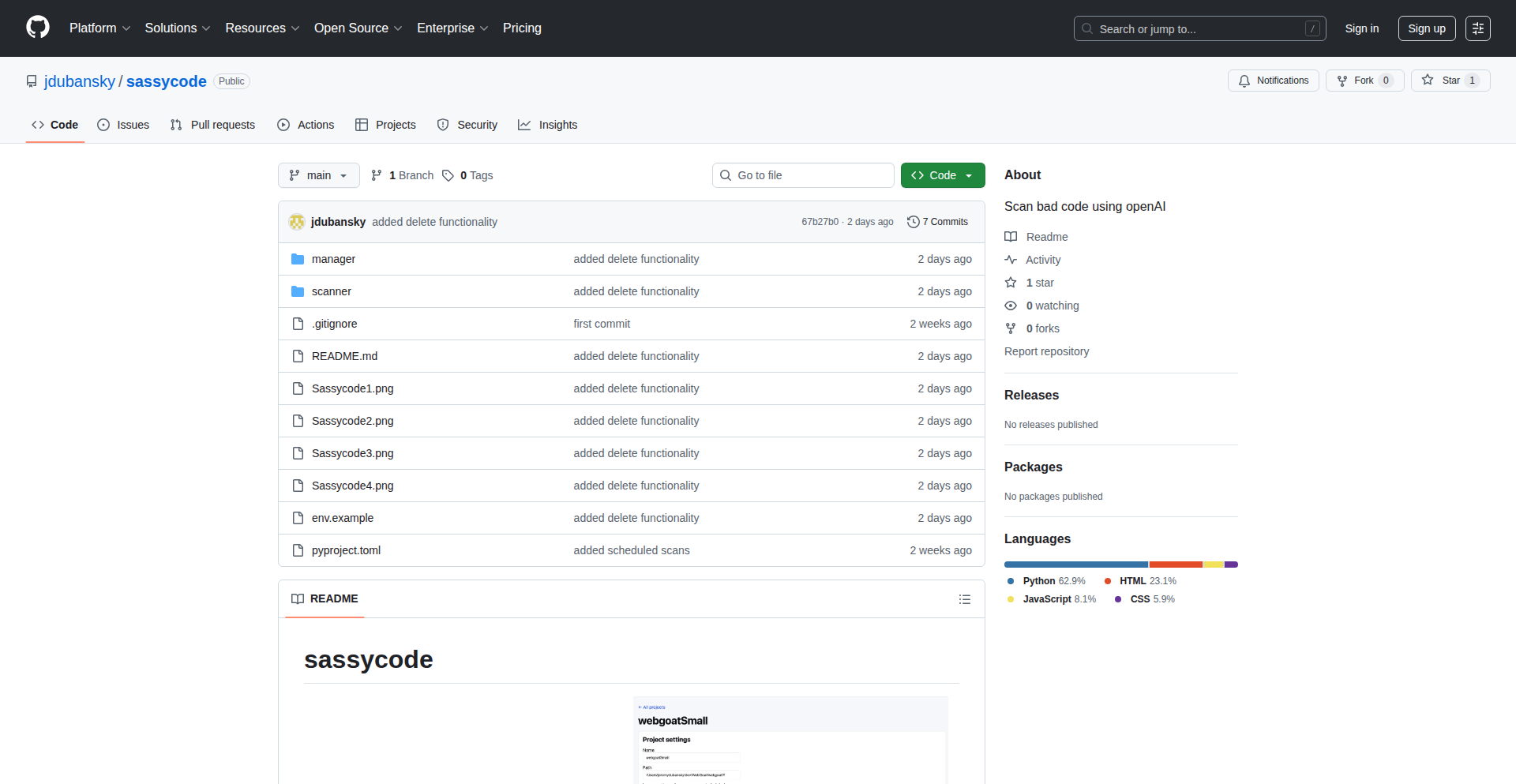Fork the sassycode repository
1516x784 pixels.
pyautogui.click(x=1356, y=81)
